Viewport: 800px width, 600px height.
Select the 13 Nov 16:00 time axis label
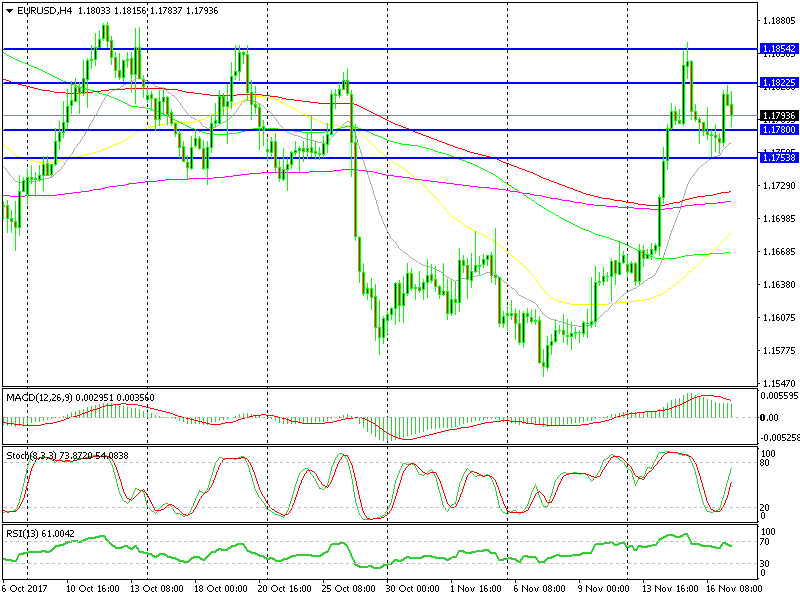[x=669, y=589]
